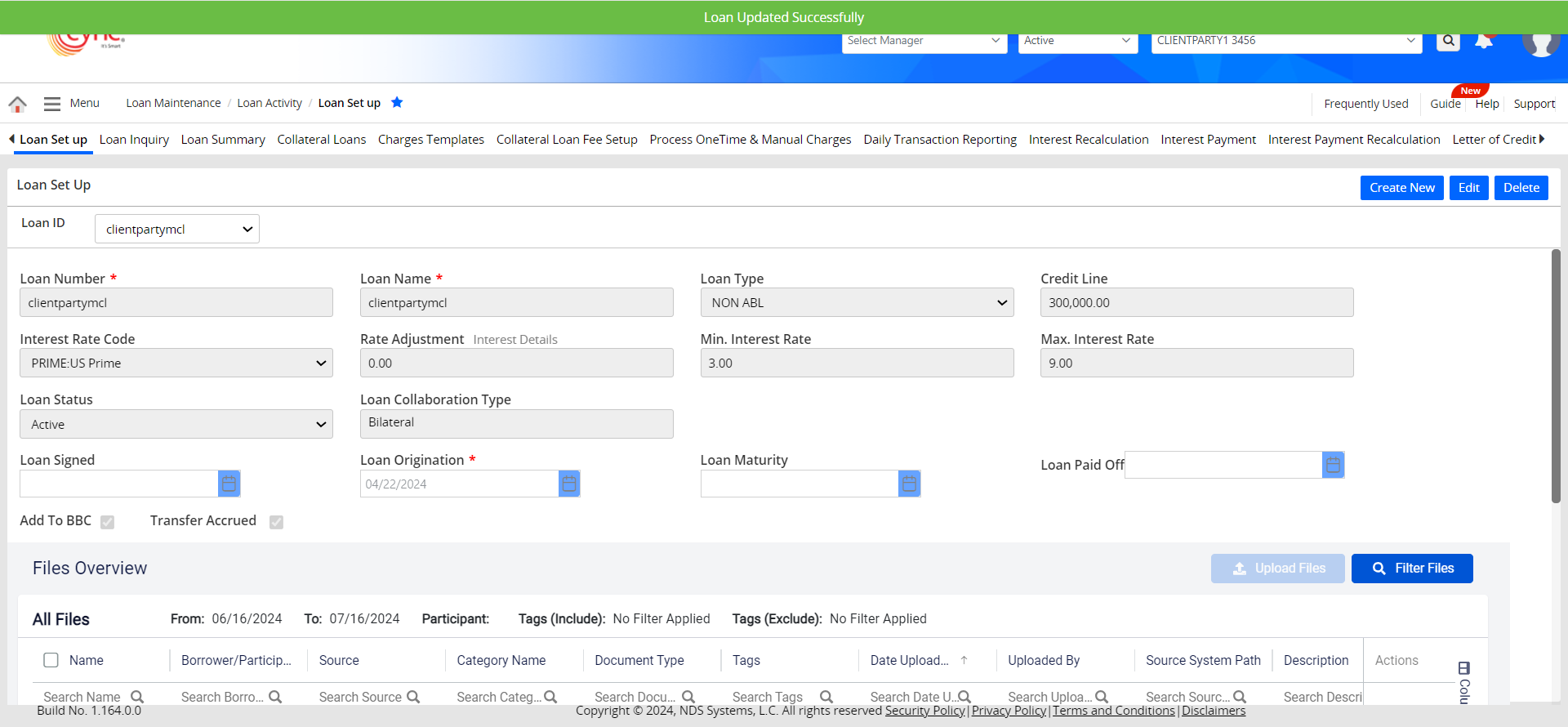Click the blue favorite star icon
The height and width of the screenshot is (727, 1568).
click(x=397, y=102)
